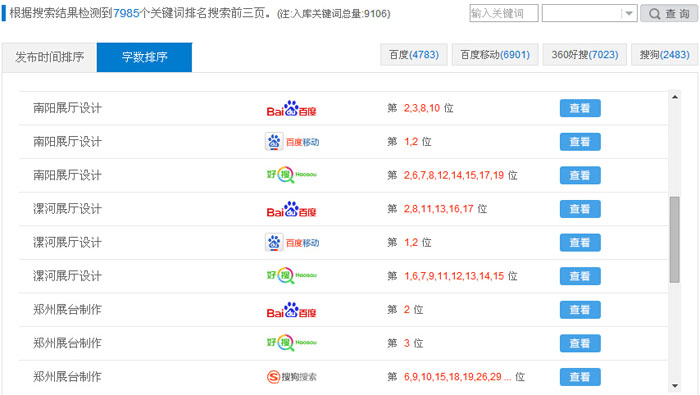Filter by 百度移动(6901) results

[x=495, y=55]
